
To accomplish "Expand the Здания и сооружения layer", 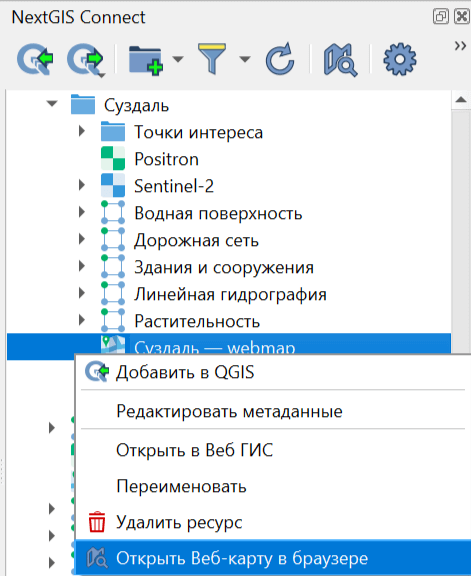I will click(82, 266).
